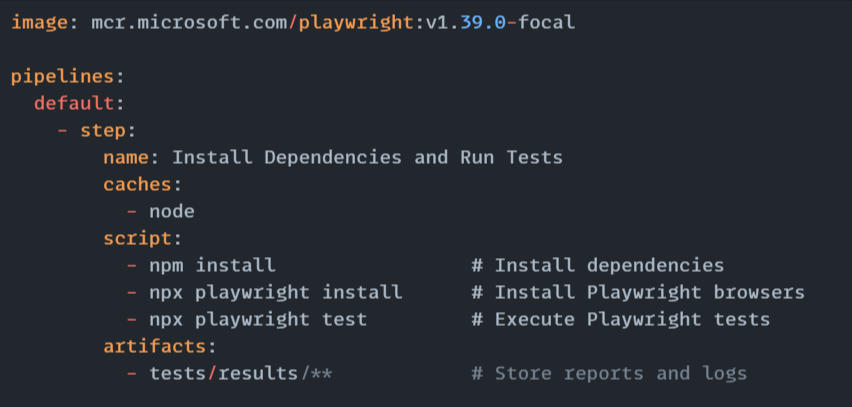Click the 'npx playwright test' command

click(258, 319)
